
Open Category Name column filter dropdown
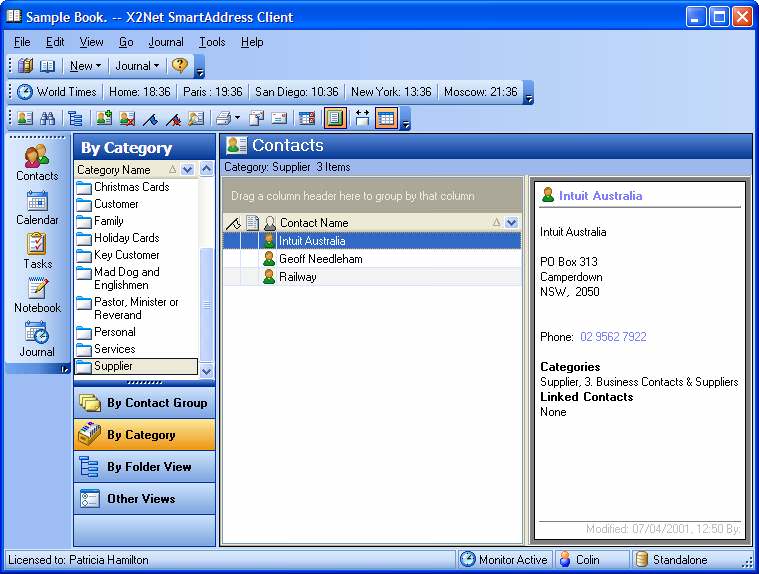point(187,170)
